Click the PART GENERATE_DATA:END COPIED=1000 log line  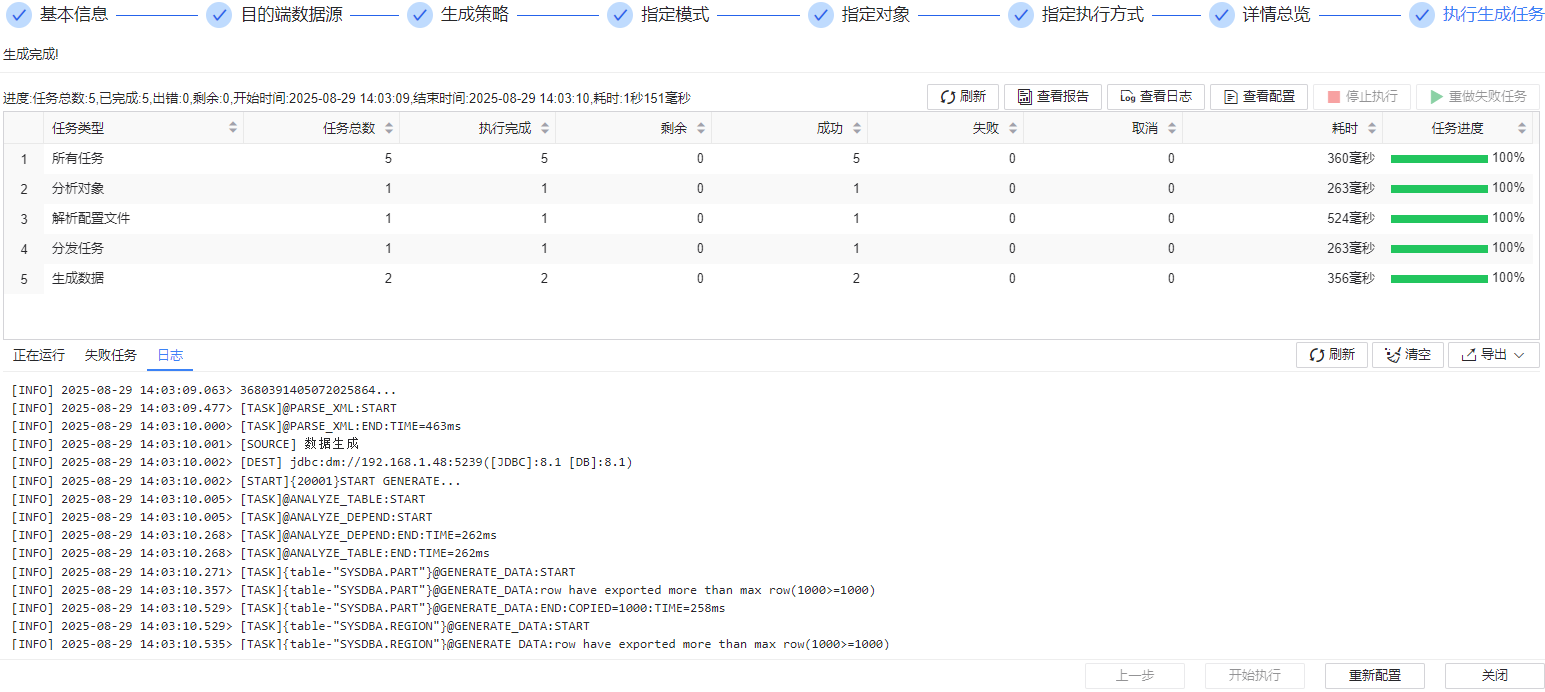click(368, 608)
